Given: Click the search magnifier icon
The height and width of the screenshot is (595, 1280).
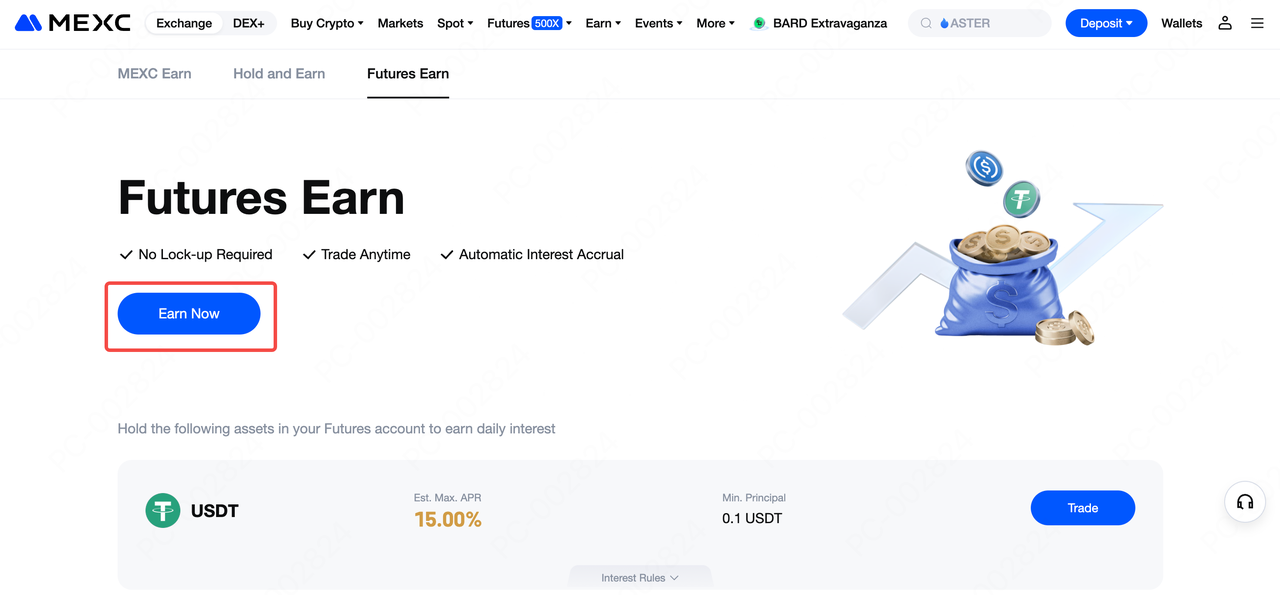Looking at the screenshot, I should 926,23.
